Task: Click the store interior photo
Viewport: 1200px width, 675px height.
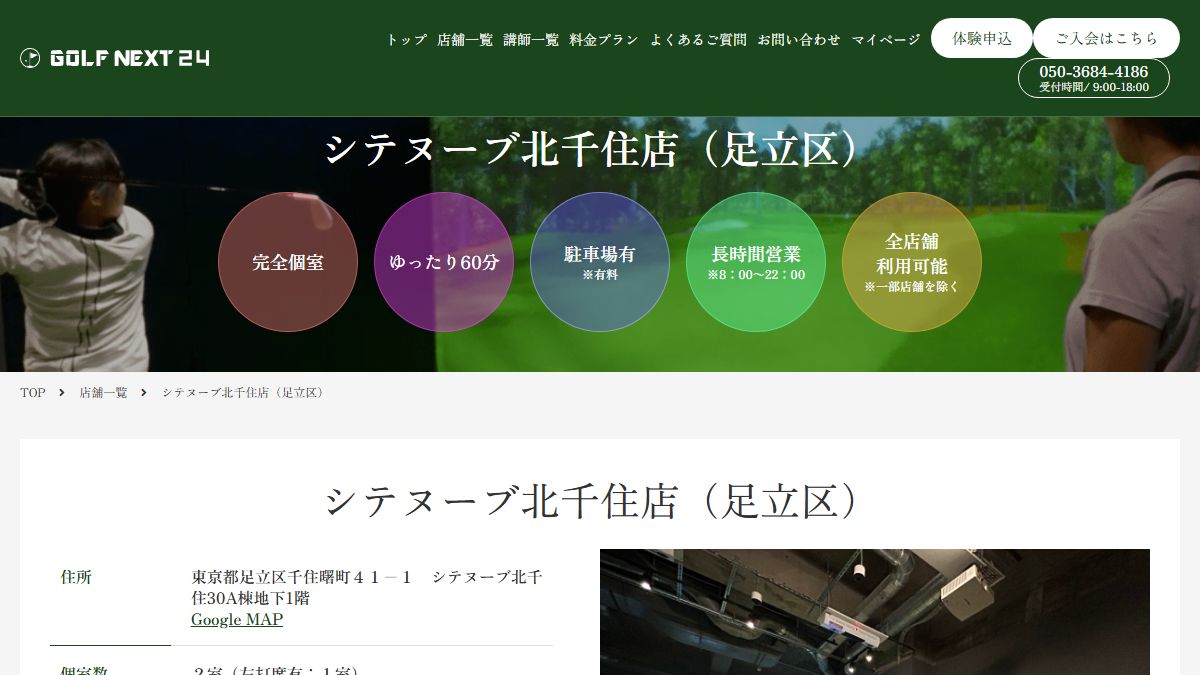Action: click(875, 612)
